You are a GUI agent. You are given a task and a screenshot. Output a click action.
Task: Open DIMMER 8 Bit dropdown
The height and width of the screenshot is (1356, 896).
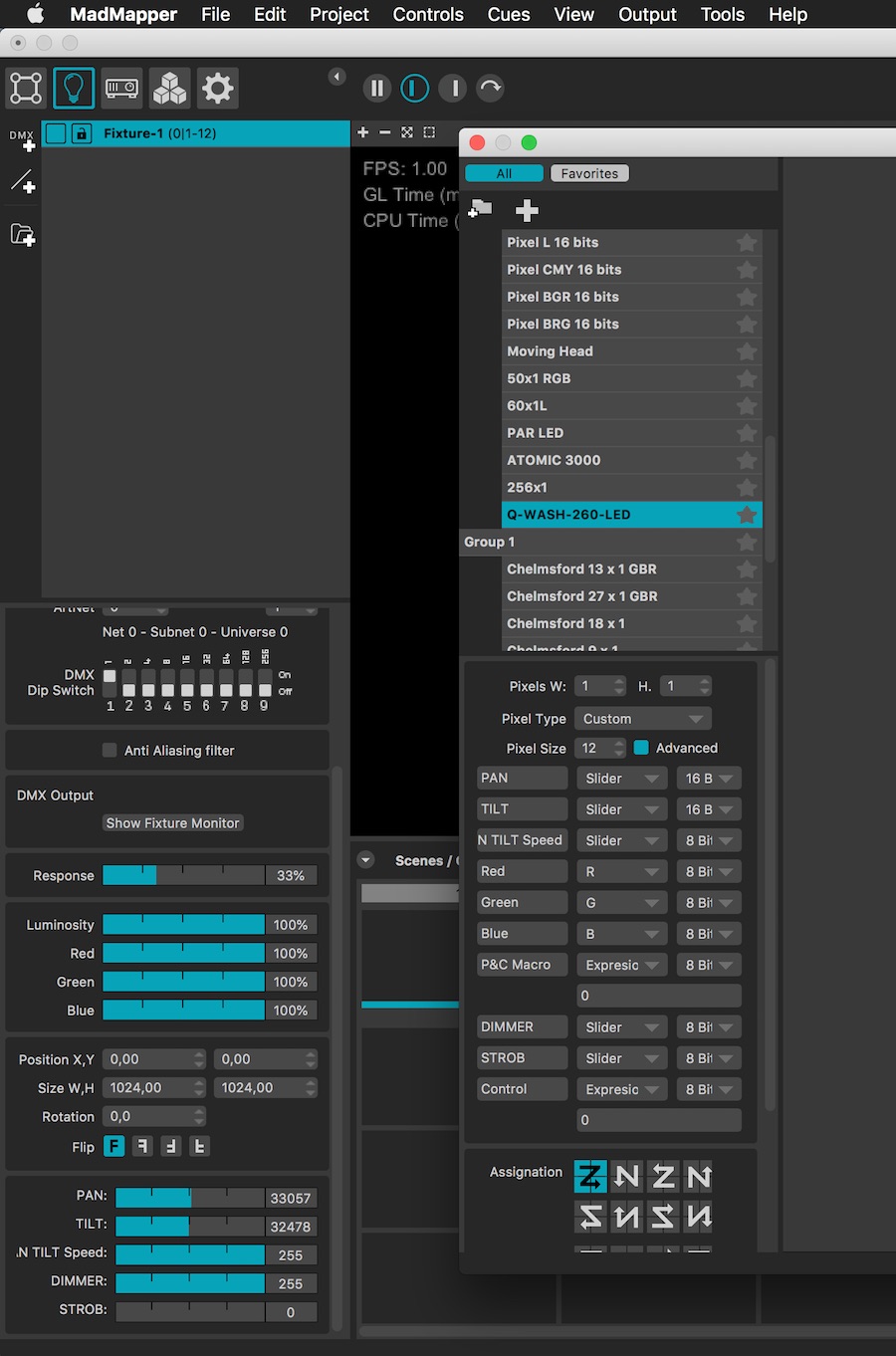pos(709,1026)
